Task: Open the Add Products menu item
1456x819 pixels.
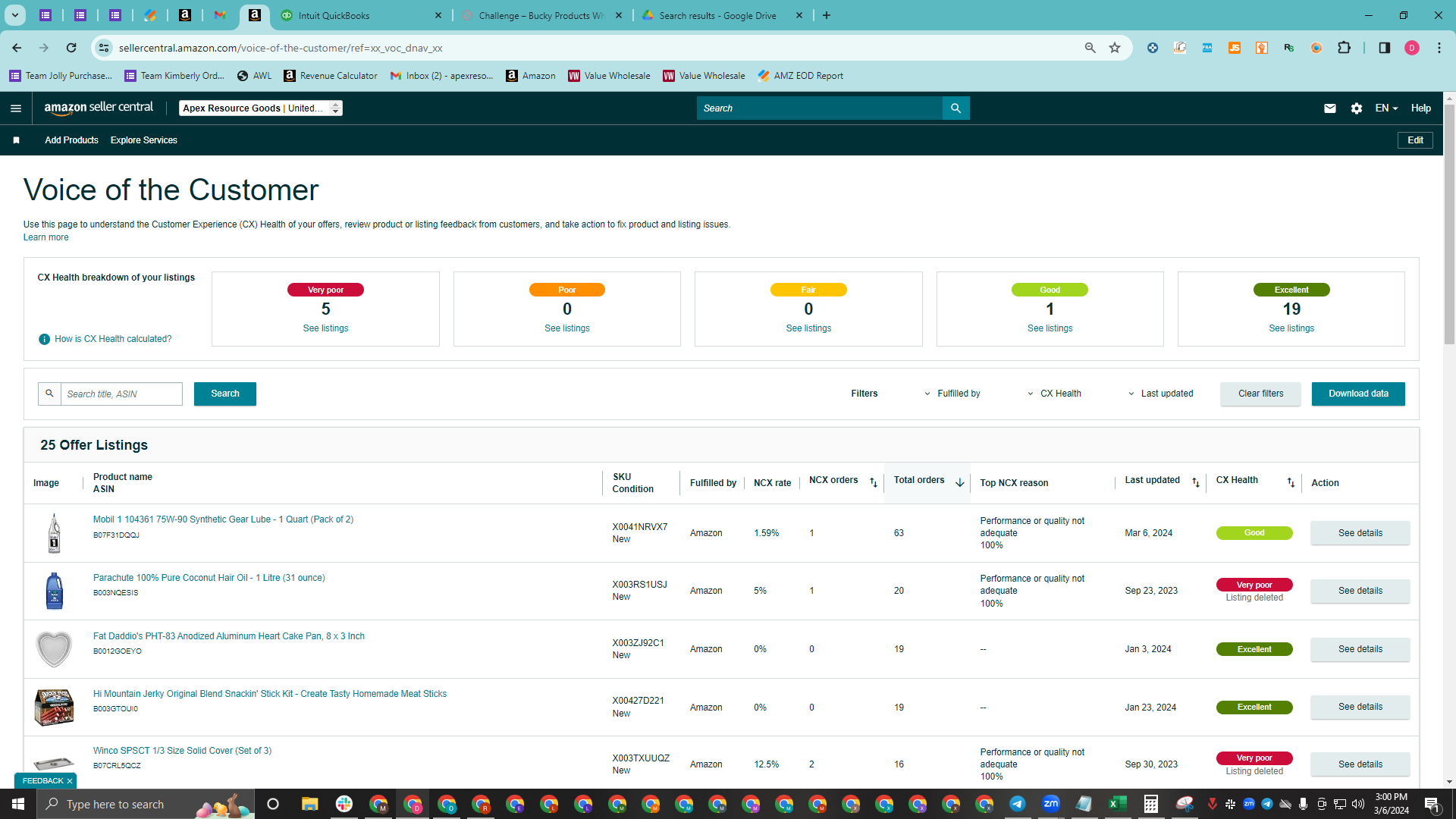Action: 71,140
